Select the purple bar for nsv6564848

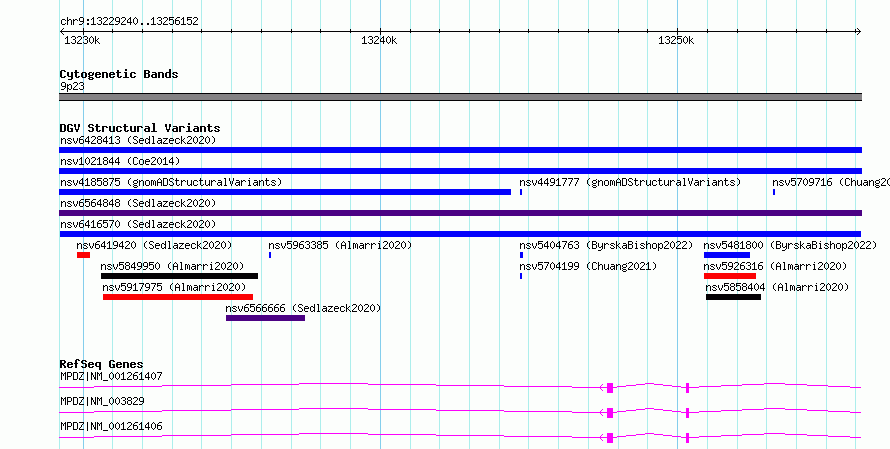[460, 213]
